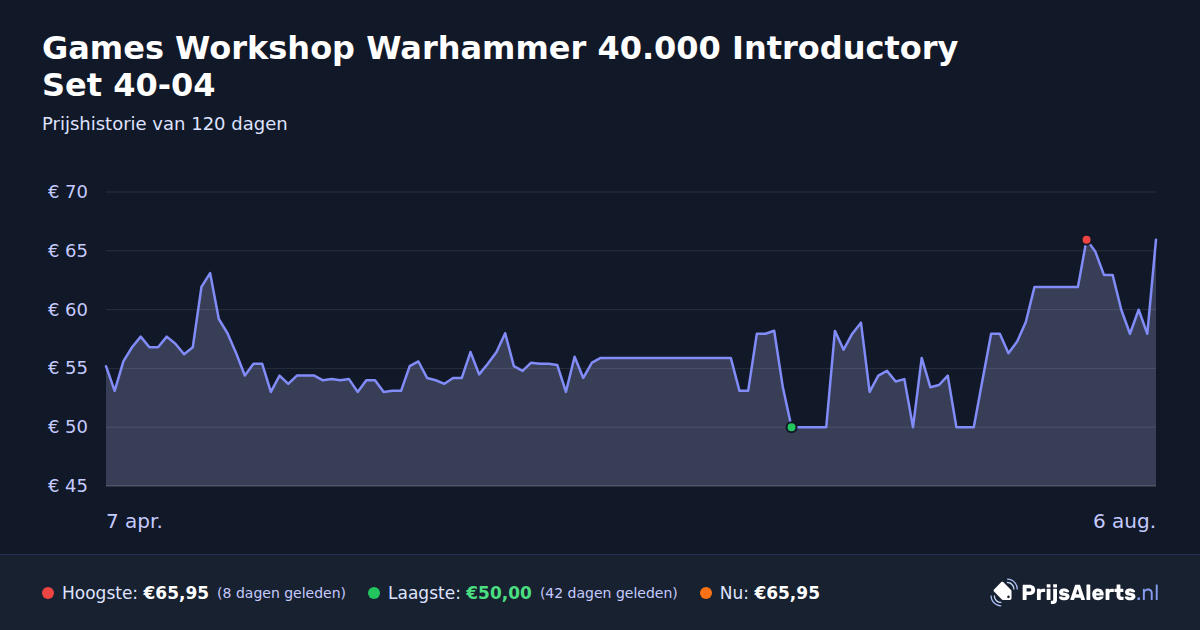Click the product title Games Workshop Warhammer
Viewport: 1200px width, 630px height.
click(x=500, y=66)
